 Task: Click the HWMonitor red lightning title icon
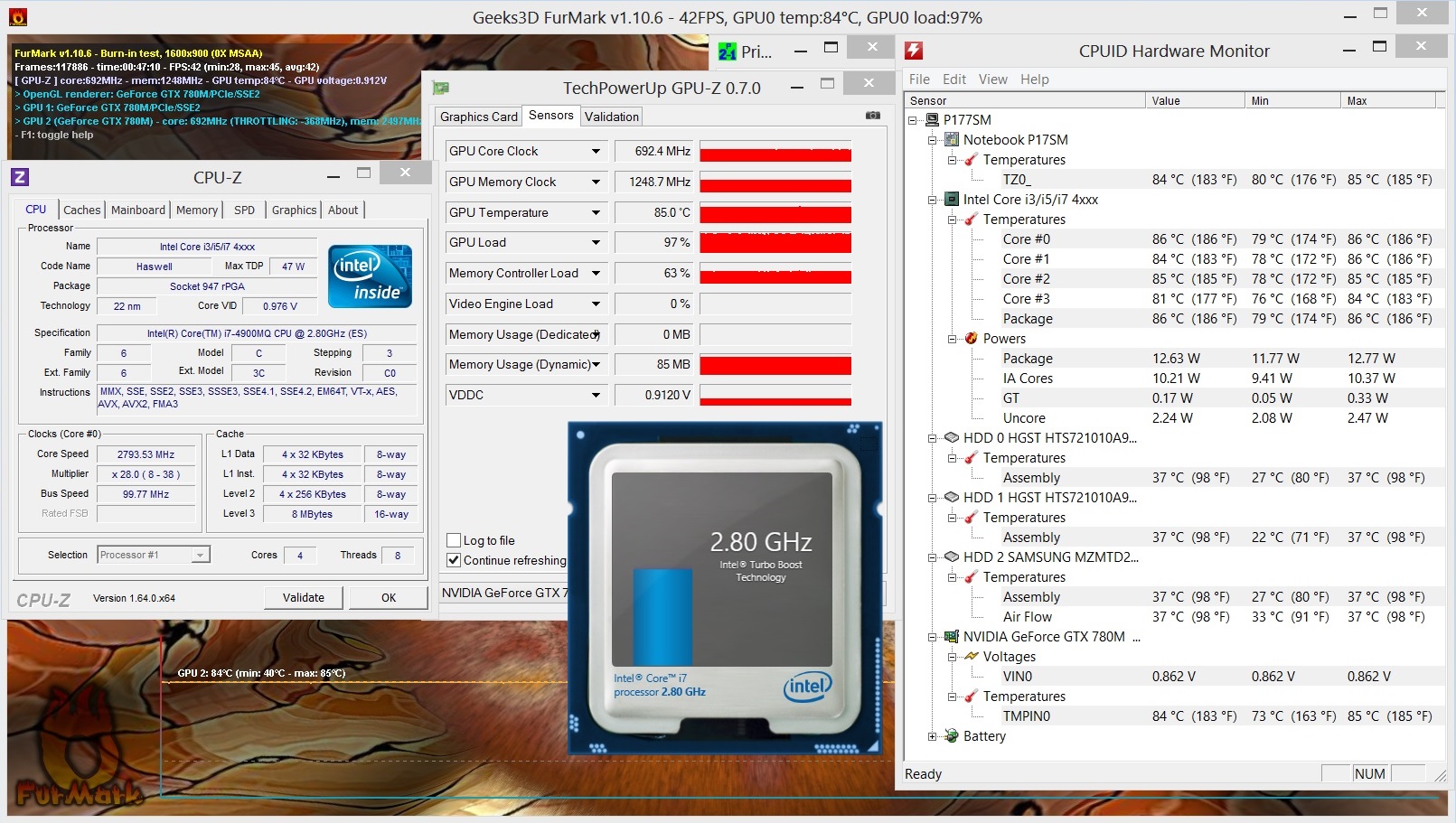(914, 51)
